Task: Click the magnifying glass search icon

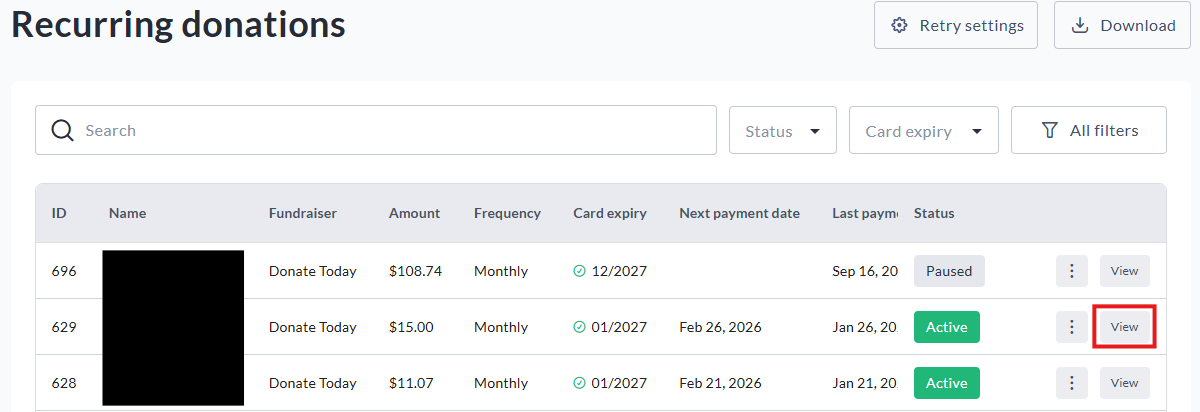Action: pos(62,130)
